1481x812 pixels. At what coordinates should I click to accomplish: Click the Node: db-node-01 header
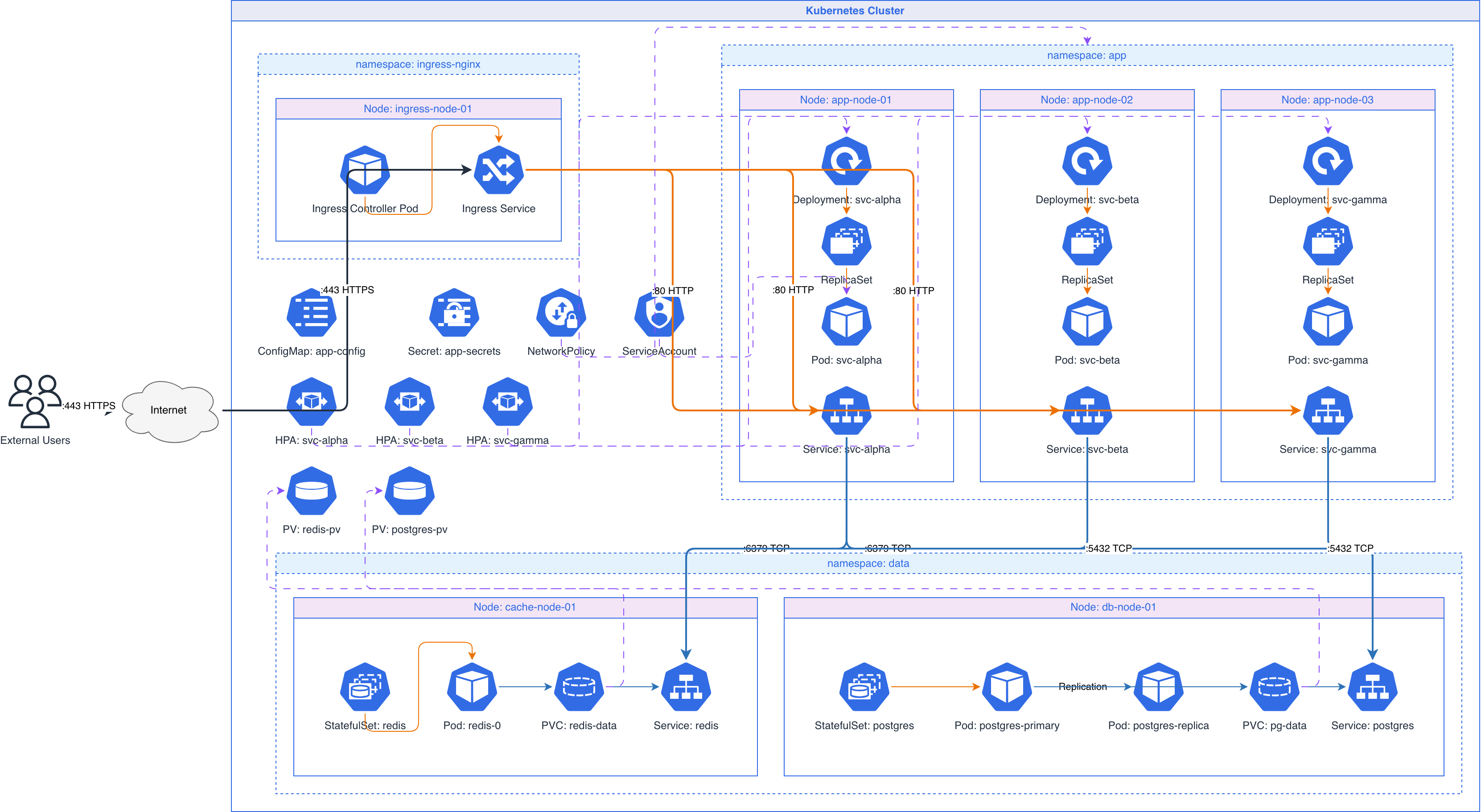point(1114,607)
